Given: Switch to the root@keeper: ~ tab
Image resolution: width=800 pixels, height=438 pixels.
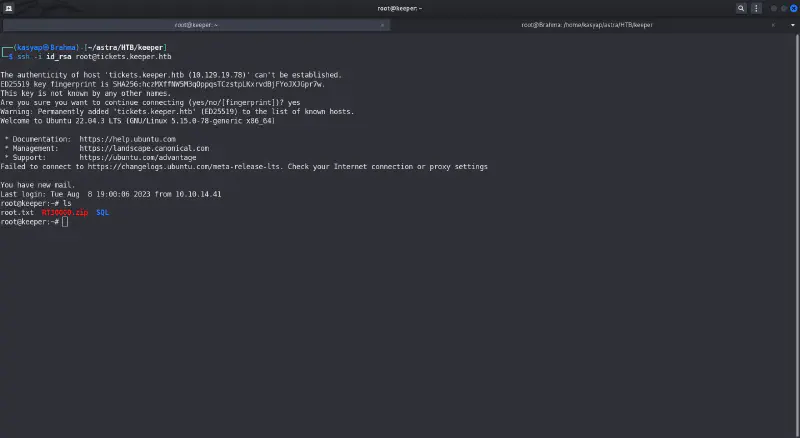Looking at the screenshot, I should pyautogui.click(x=195, y=25).
